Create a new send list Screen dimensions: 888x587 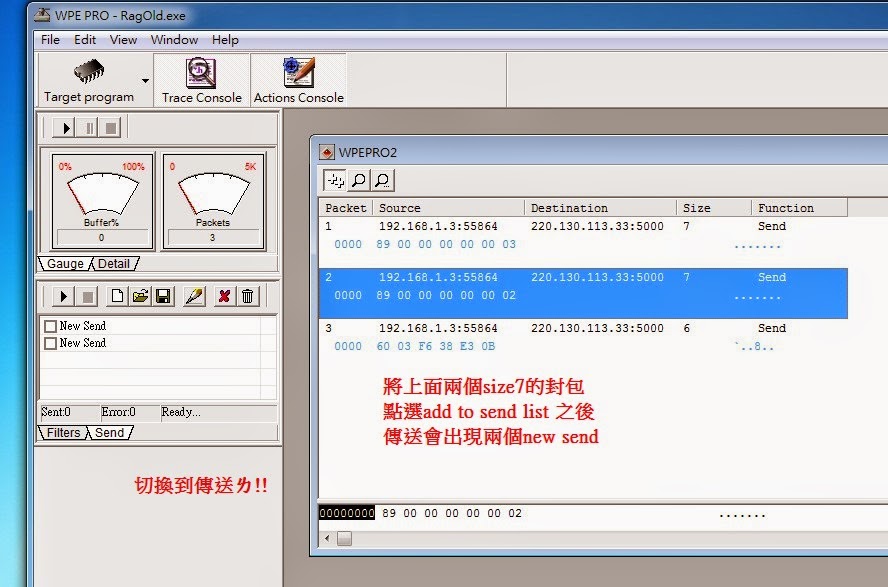pyautogui.click(x=117, y=295)
